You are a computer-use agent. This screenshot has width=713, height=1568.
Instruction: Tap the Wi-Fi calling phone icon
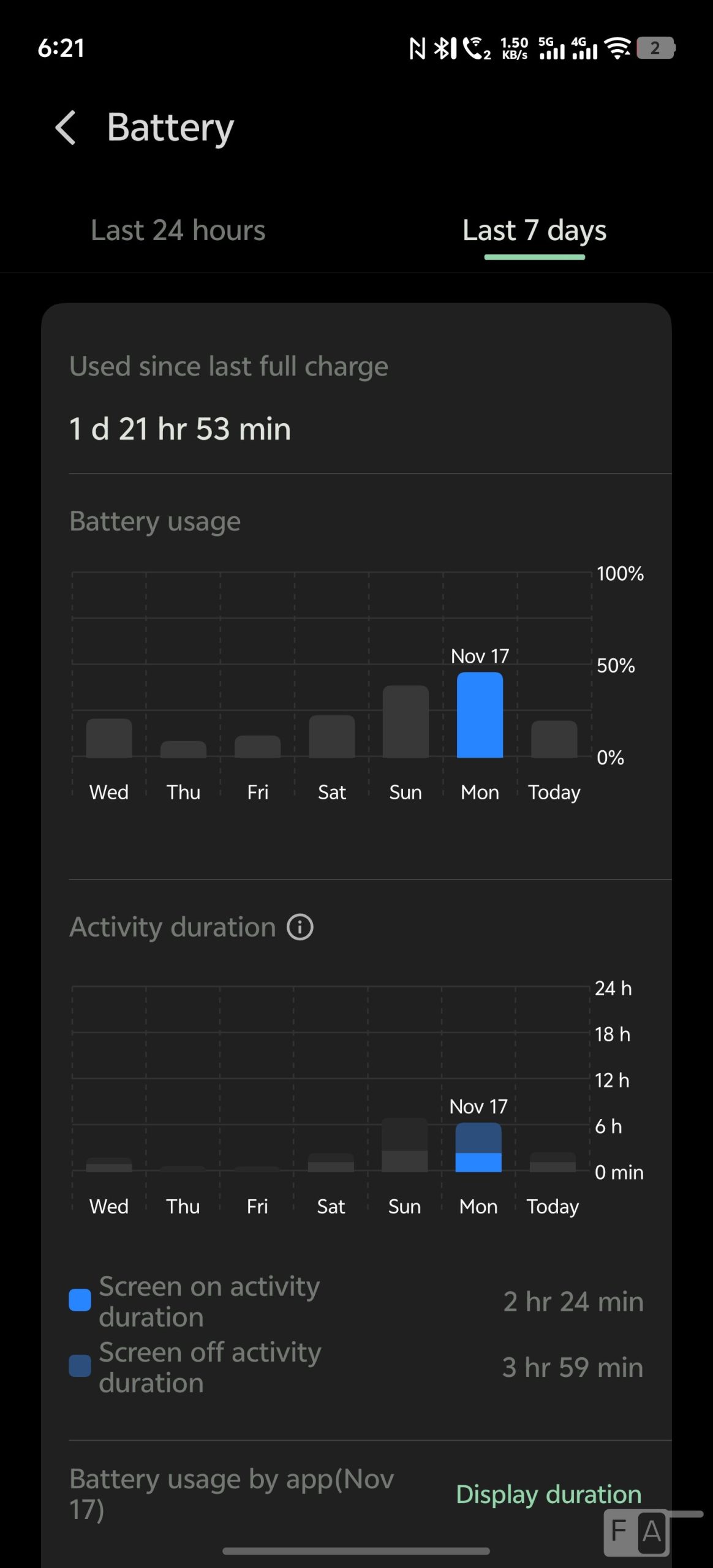tap(476, 48)
